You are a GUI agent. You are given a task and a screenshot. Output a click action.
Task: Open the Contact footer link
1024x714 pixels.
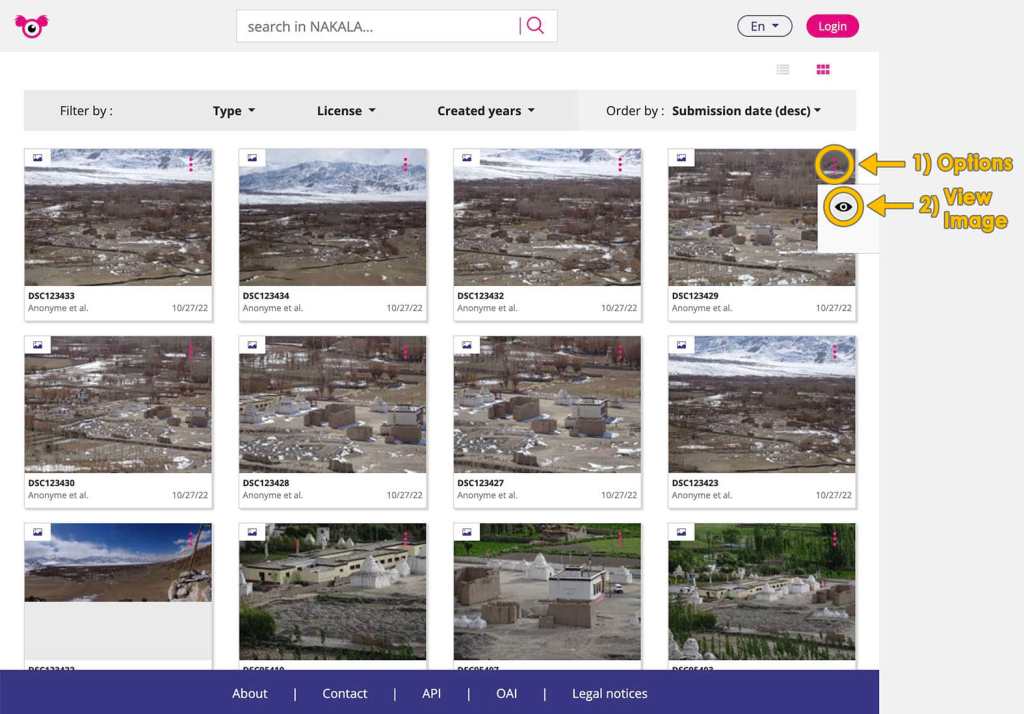345,693
